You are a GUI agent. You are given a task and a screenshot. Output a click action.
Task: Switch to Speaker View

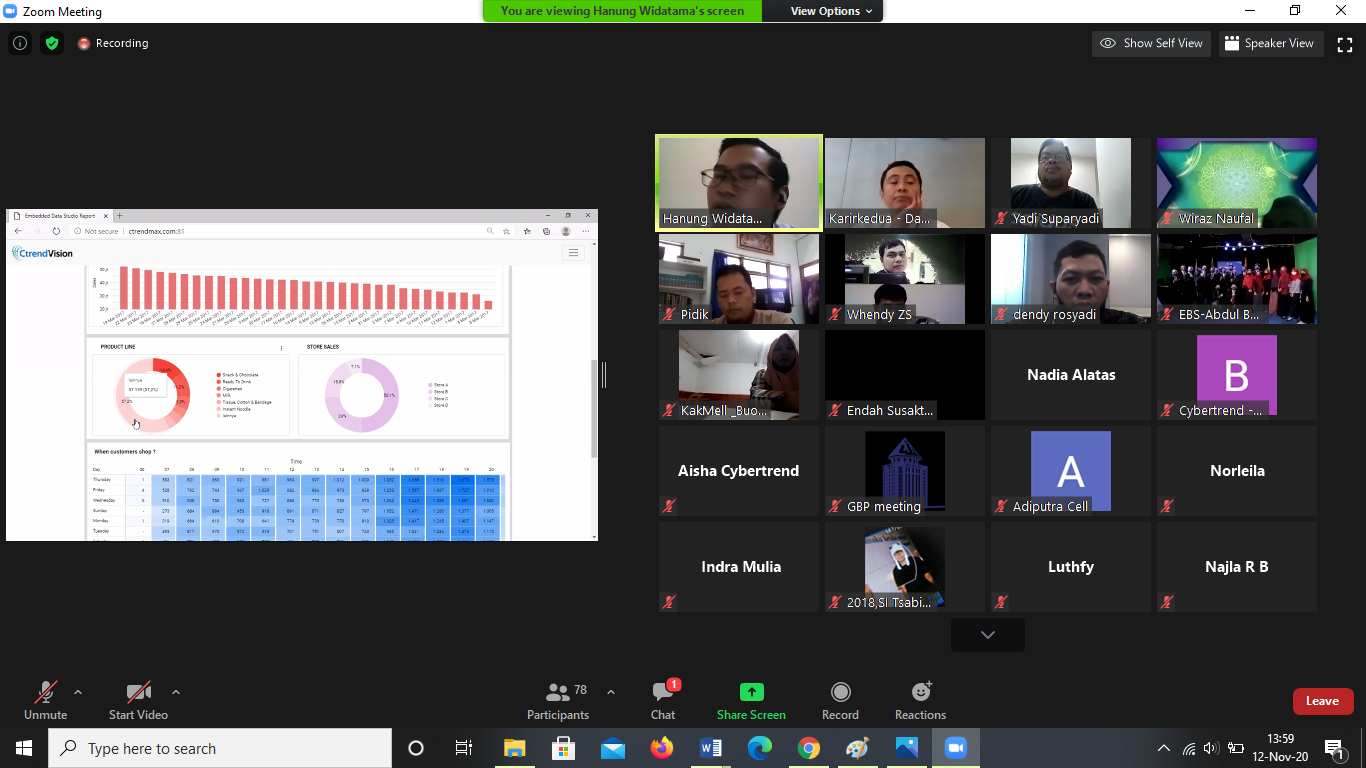[x=1269, y=43]
